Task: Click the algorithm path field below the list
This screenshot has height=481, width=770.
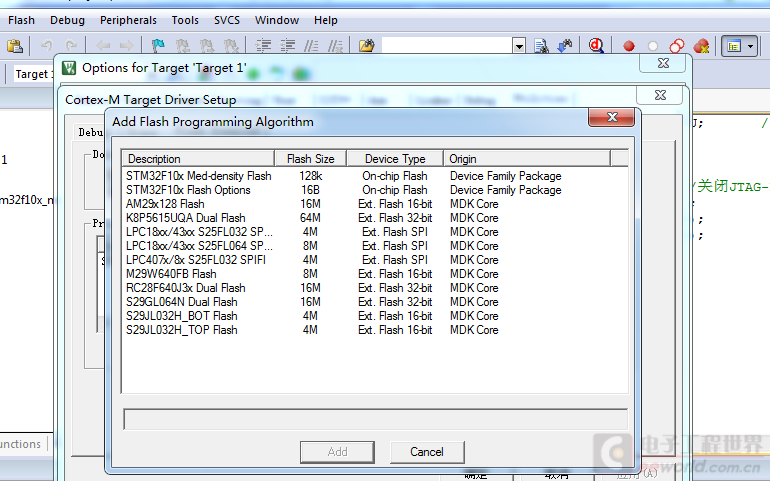Action: click(x=375, y=419)
